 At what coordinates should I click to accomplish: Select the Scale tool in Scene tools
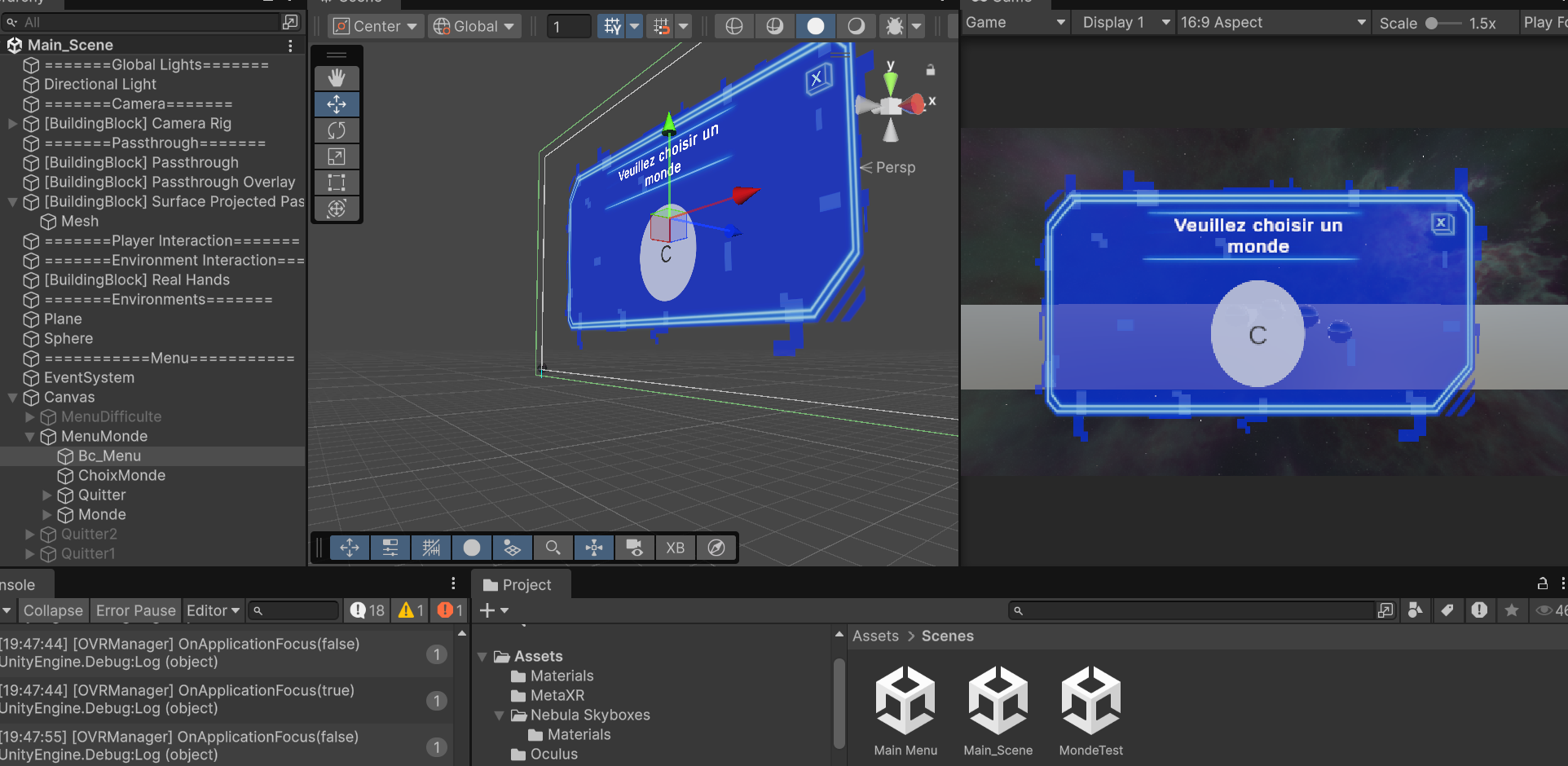coord(337,156)
